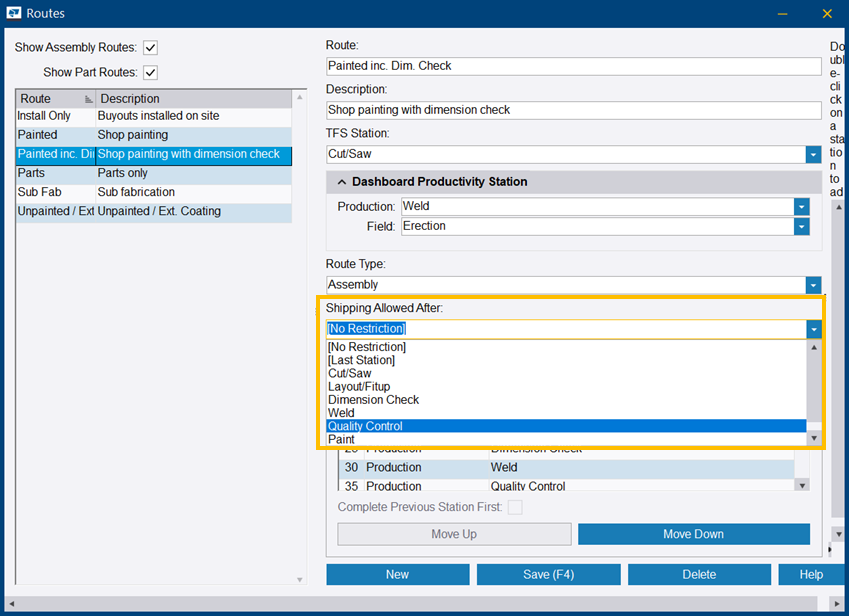
Task: Select Quality Control in shipping list
Action: (365, 426)
